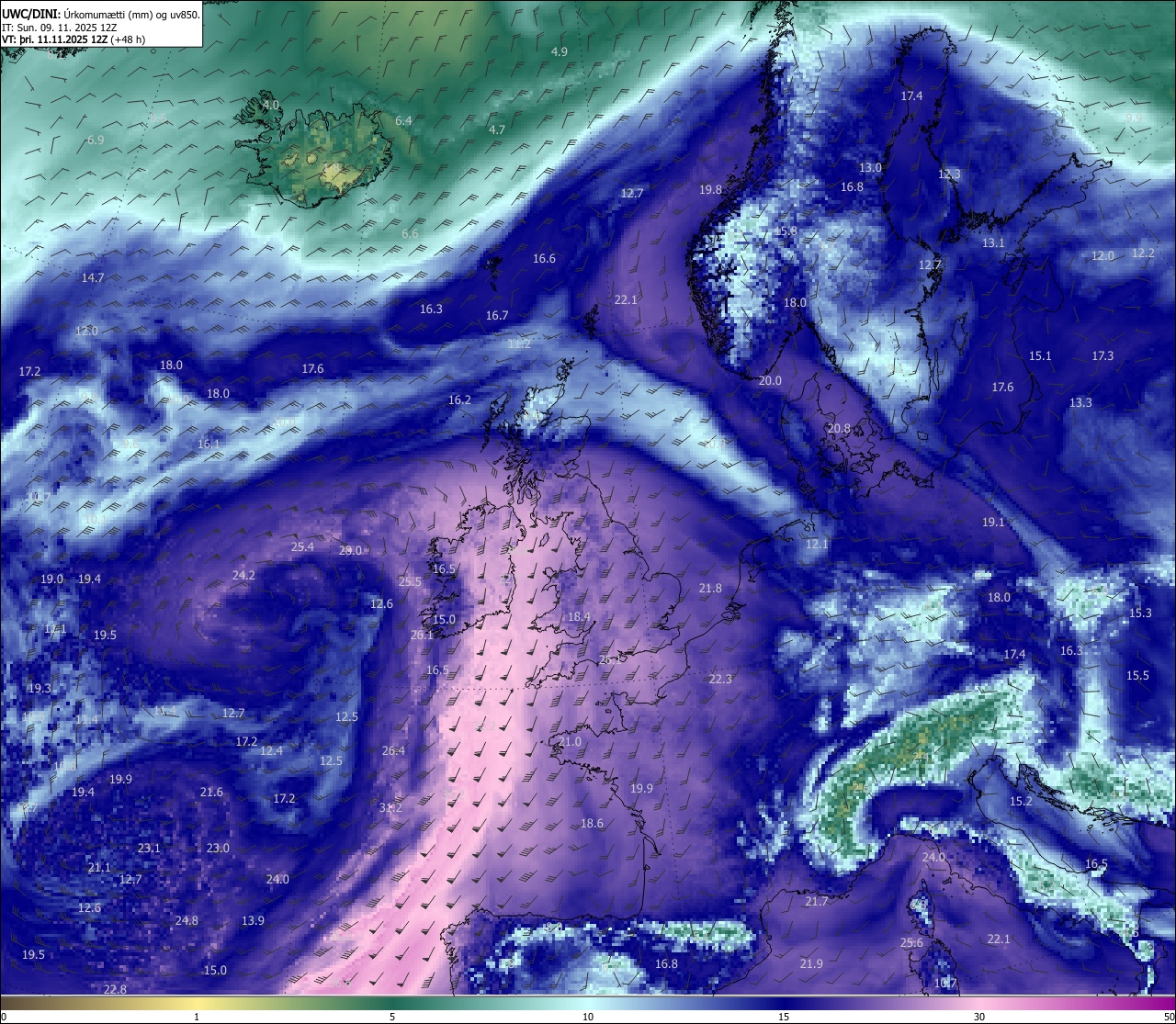Click the 15.2 value over northern Italy
The height and width of the screenshot is (1024, 1176).
click(1021, 802)
